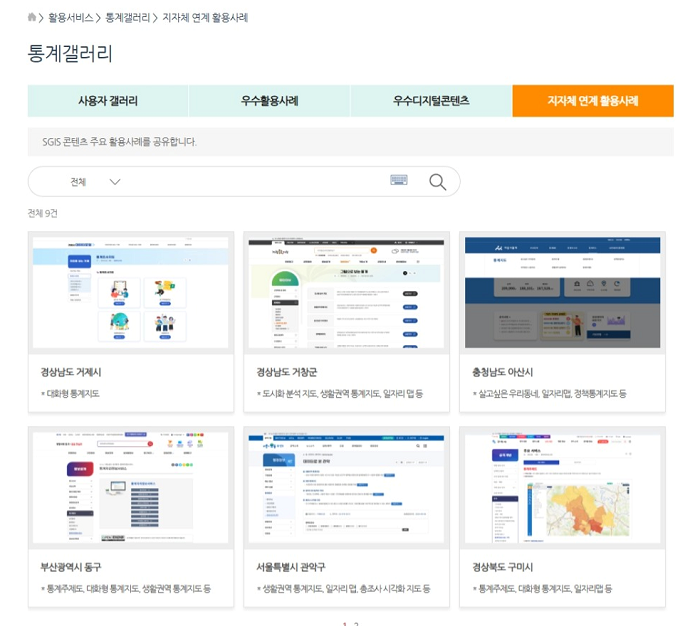Open 부산광역시 동구 thumbnail image

(131, 487)
